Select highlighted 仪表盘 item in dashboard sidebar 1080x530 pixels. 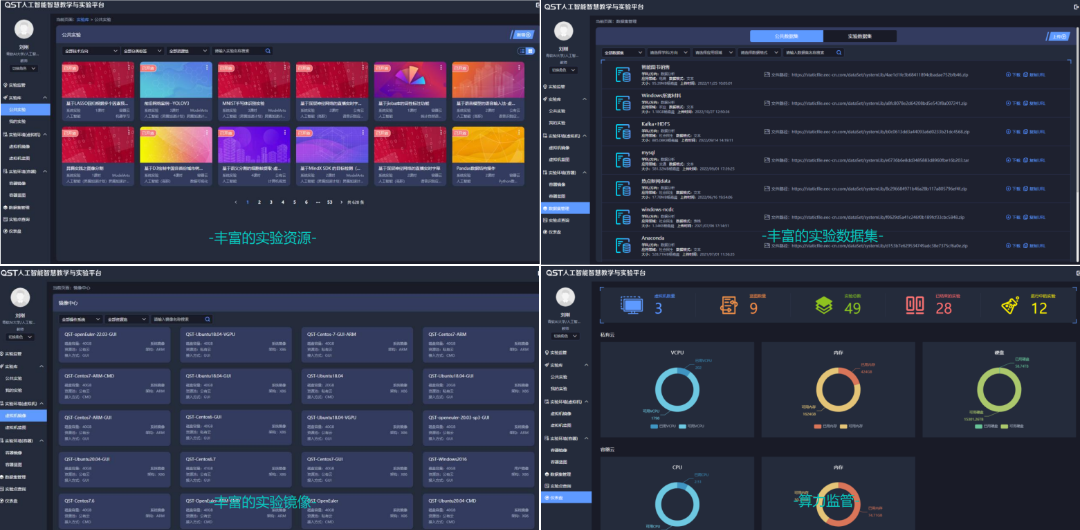tap(565, 497)
